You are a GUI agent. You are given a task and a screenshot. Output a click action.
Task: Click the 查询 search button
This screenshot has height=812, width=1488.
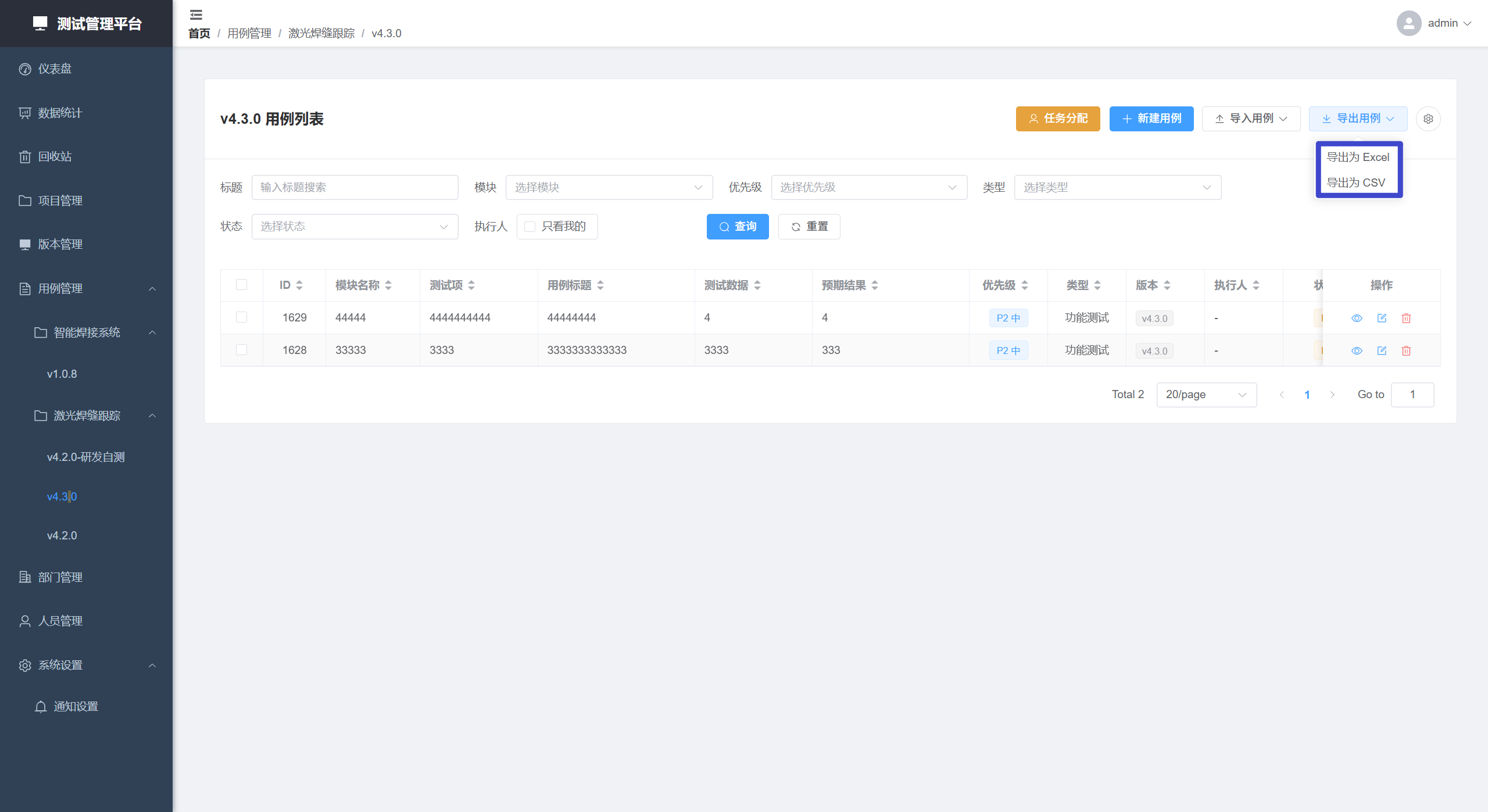(737, 227)
